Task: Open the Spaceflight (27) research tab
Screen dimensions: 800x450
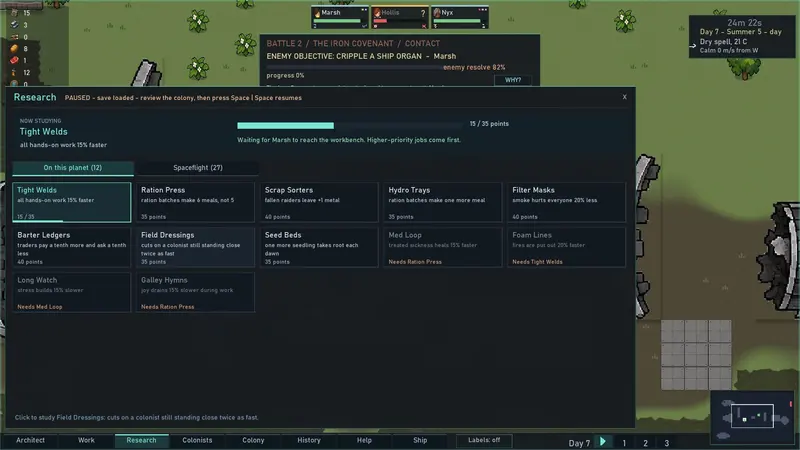Action: (197, 168)
